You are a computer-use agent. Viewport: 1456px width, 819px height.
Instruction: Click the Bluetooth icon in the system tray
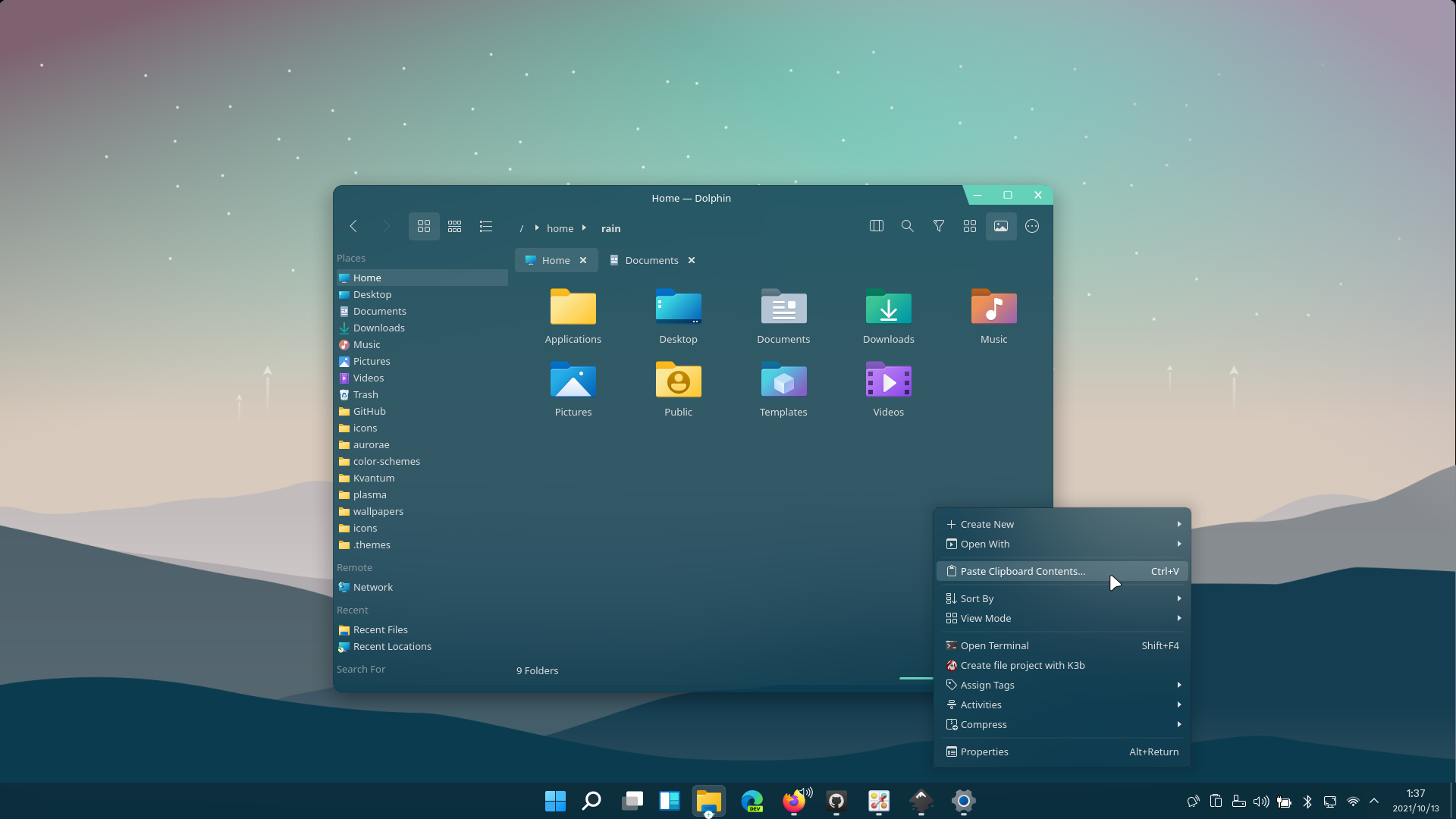click(1307, 802)
